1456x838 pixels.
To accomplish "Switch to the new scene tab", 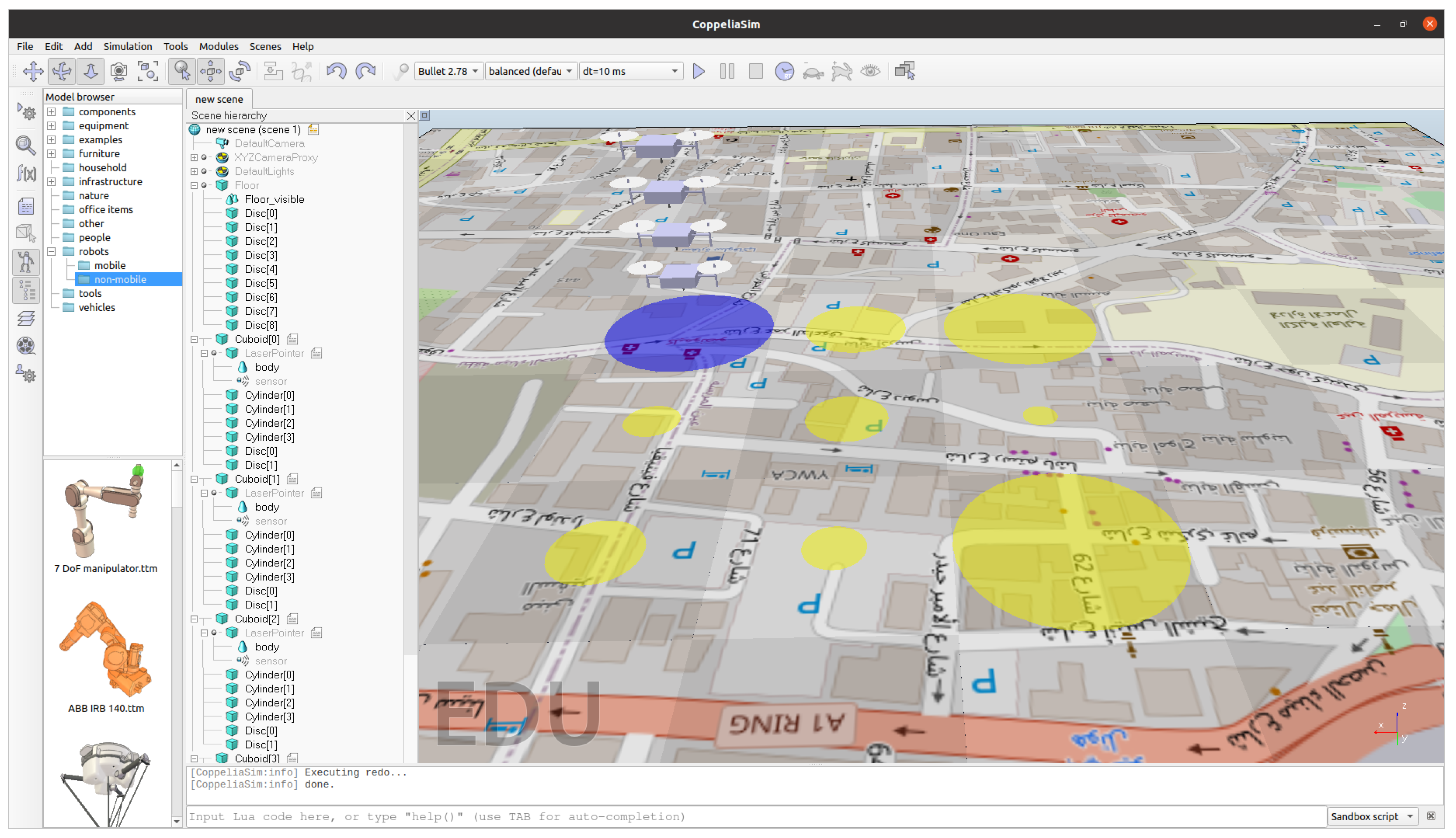I will click(219, 99).
